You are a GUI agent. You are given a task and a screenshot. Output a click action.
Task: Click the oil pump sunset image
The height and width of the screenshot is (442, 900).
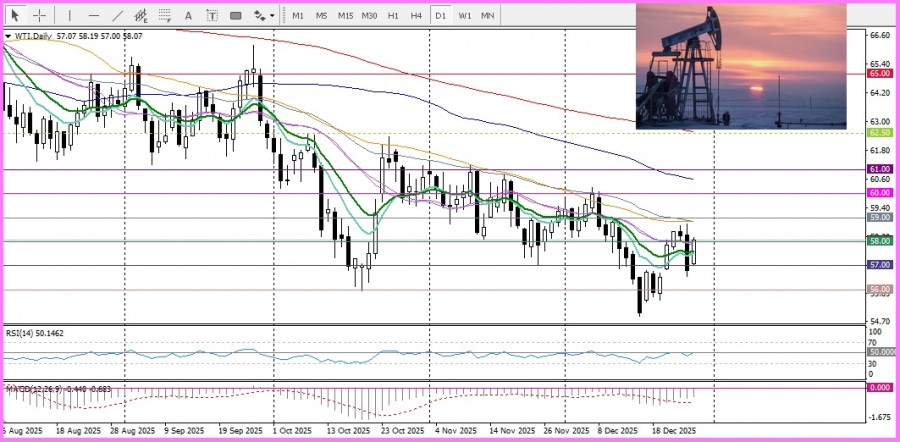[x=740, y=66]
